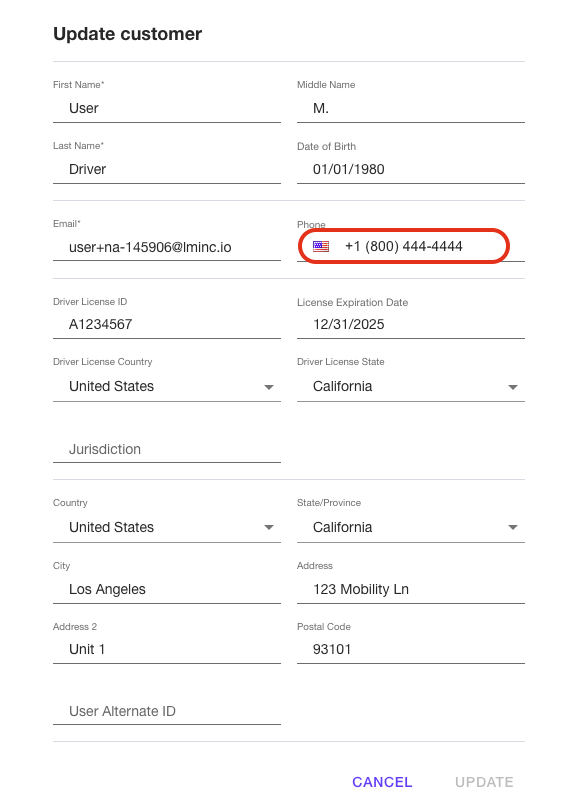Image resolution: width=574 pixels, height=811 pixels.
Task: Expand the State/Province dropdown arrow
Action: pos(512,528)
